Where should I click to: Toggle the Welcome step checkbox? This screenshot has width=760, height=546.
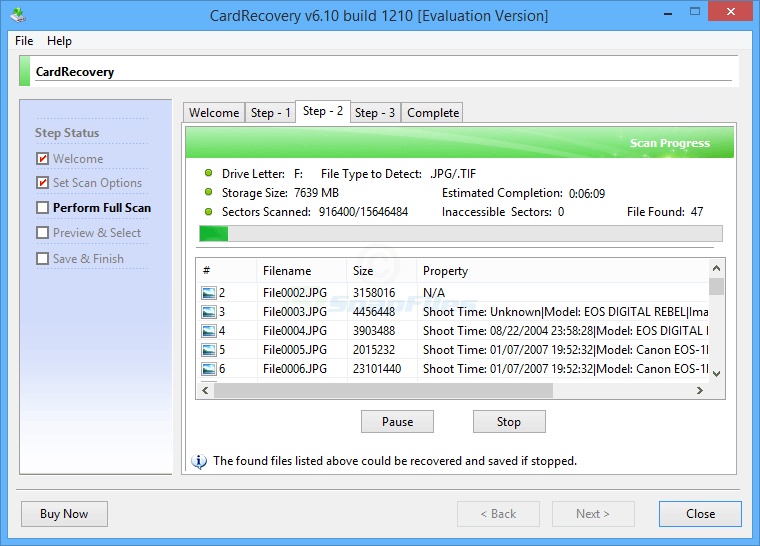tap(43, 159)
